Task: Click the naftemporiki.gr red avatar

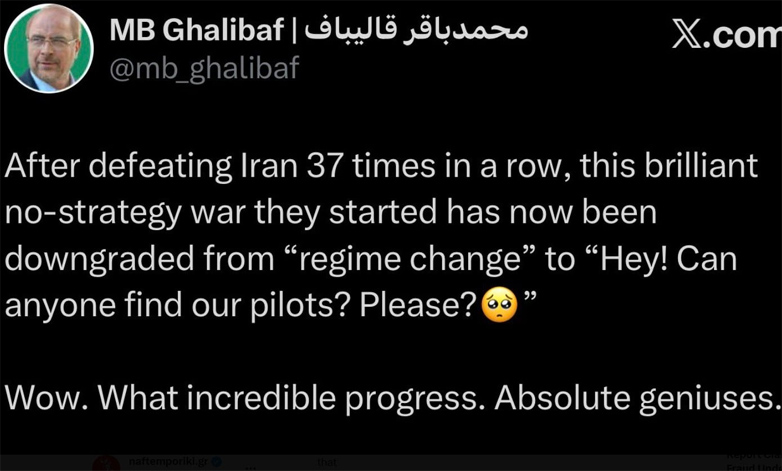Action: (x=107, y=463)
